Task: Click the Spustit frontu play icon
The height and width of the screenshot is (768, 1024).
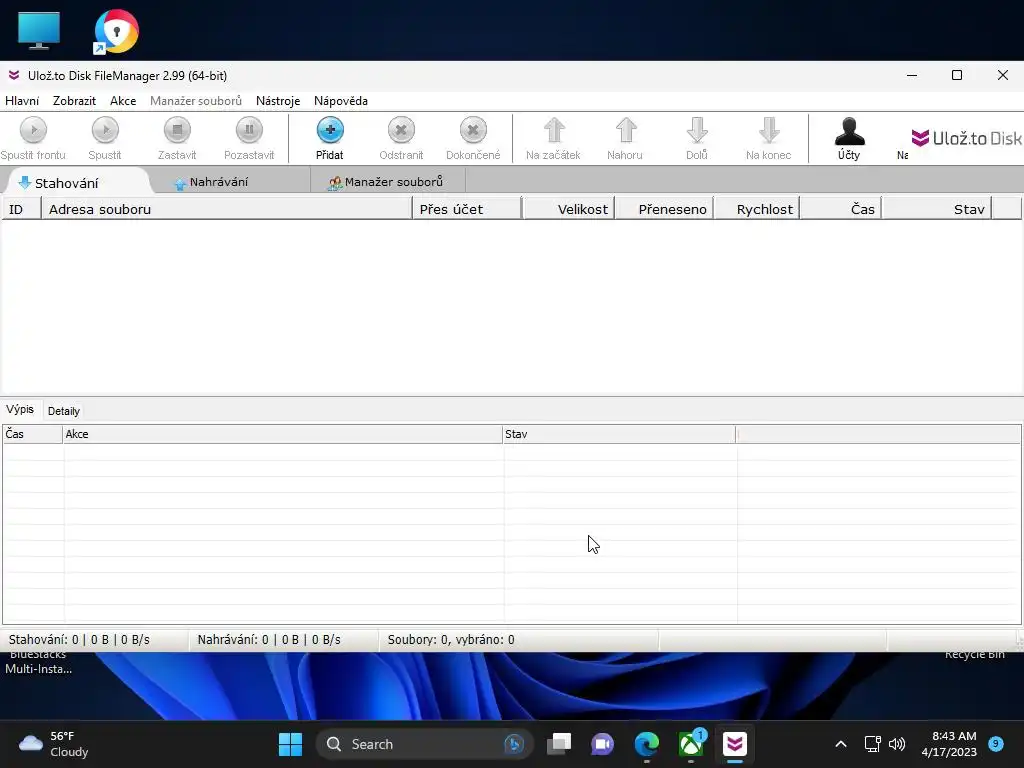Action: point(33,130)
